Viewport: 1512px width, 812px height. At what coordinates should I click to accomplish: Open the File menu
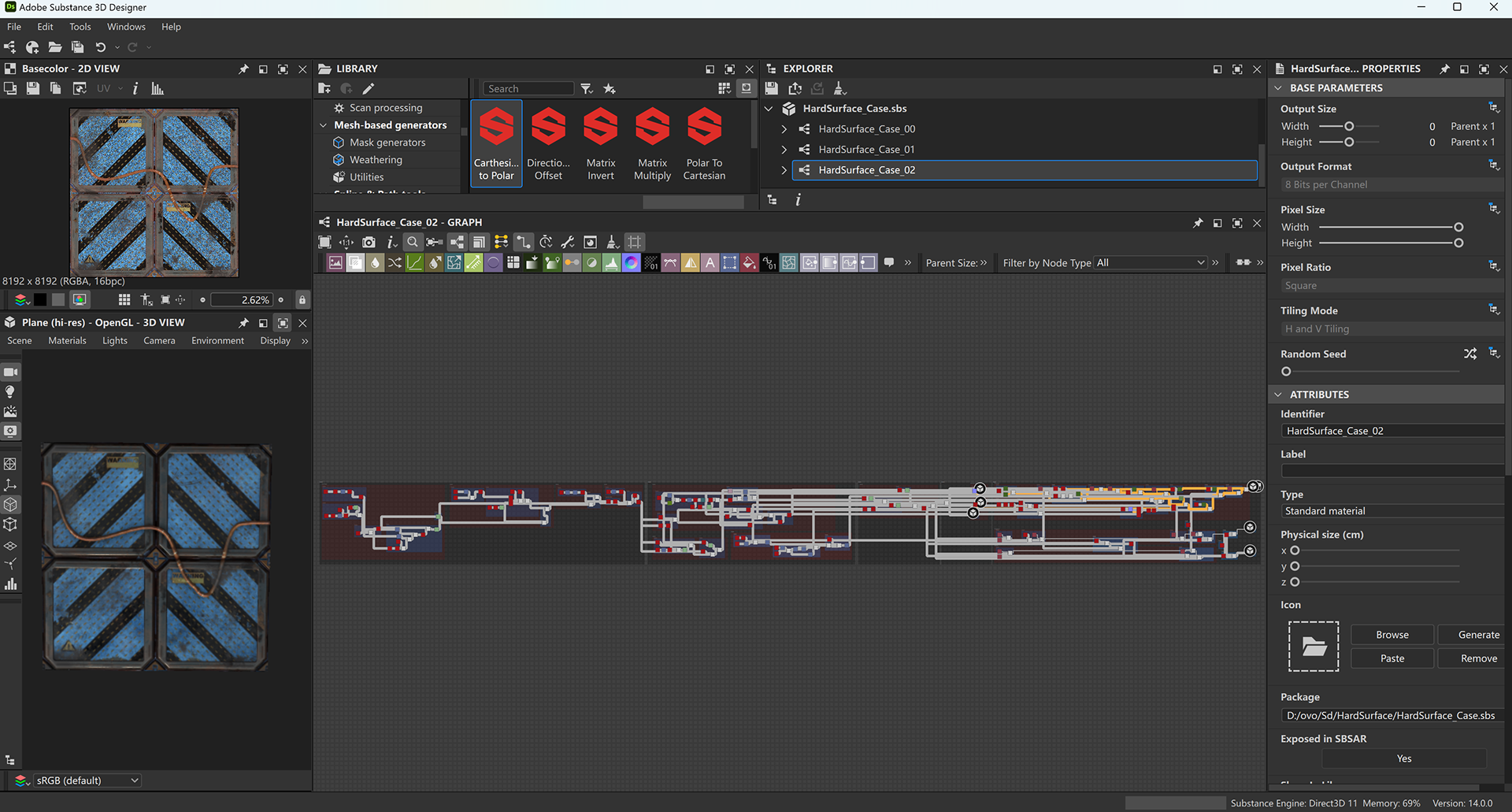tap(14, 27)
